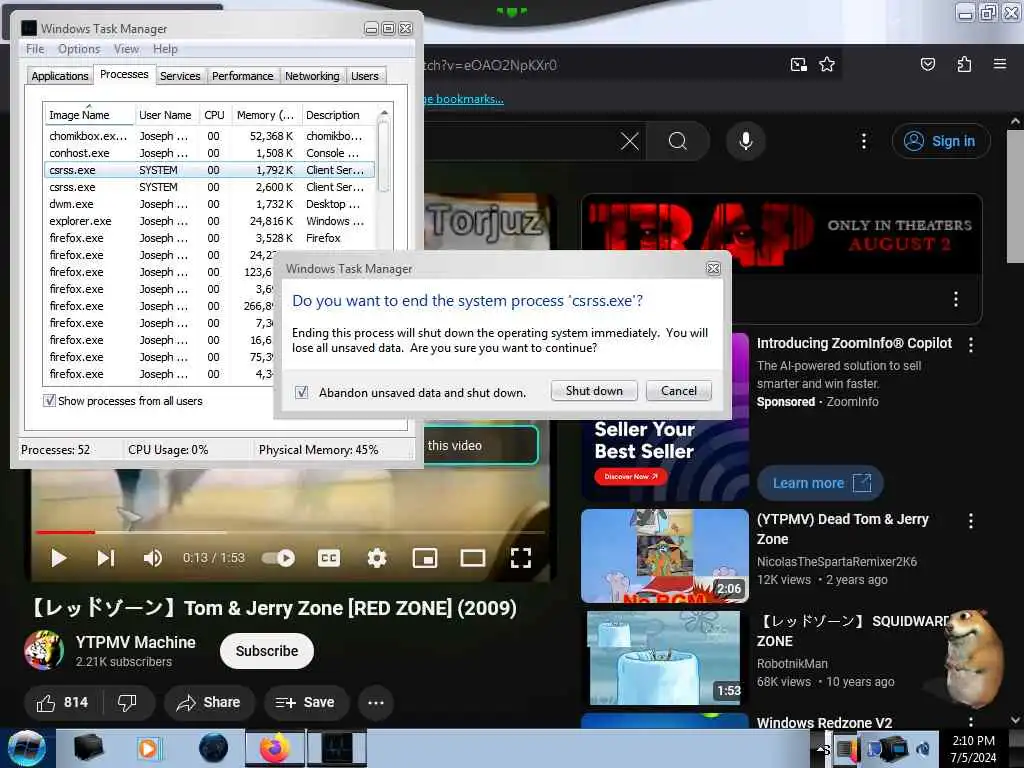
Task: Clear the YouTube search box with X
Action: pyautogui.click(x=630, y=141)
